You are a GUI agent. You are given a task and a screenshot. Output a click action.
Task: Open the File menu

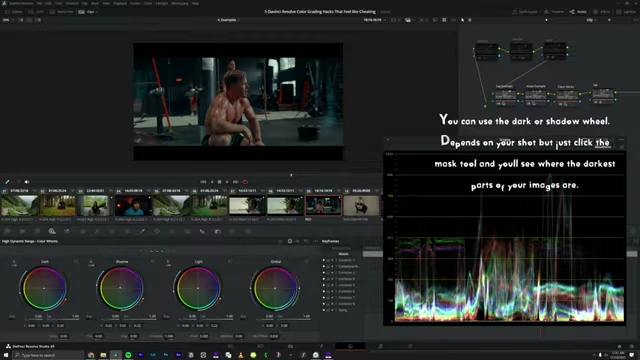point(39,3)
